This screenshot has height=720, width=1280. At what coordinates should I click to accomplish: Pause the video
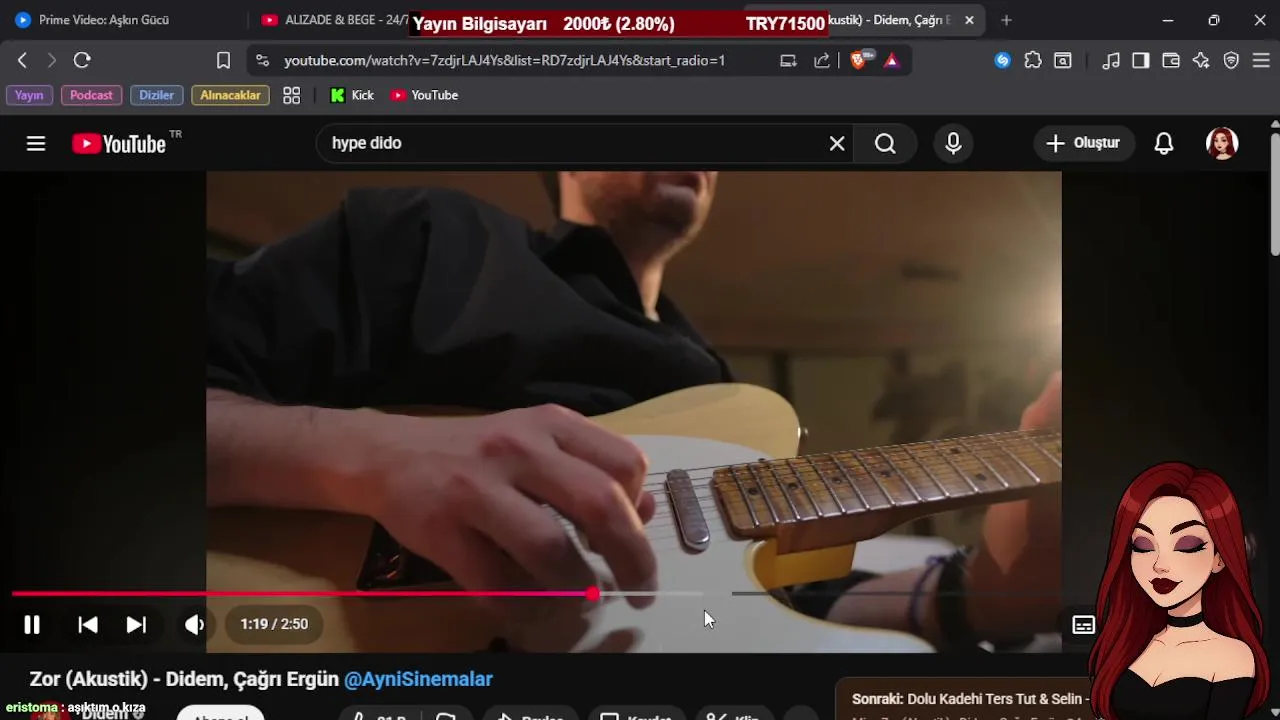[32, 624]
